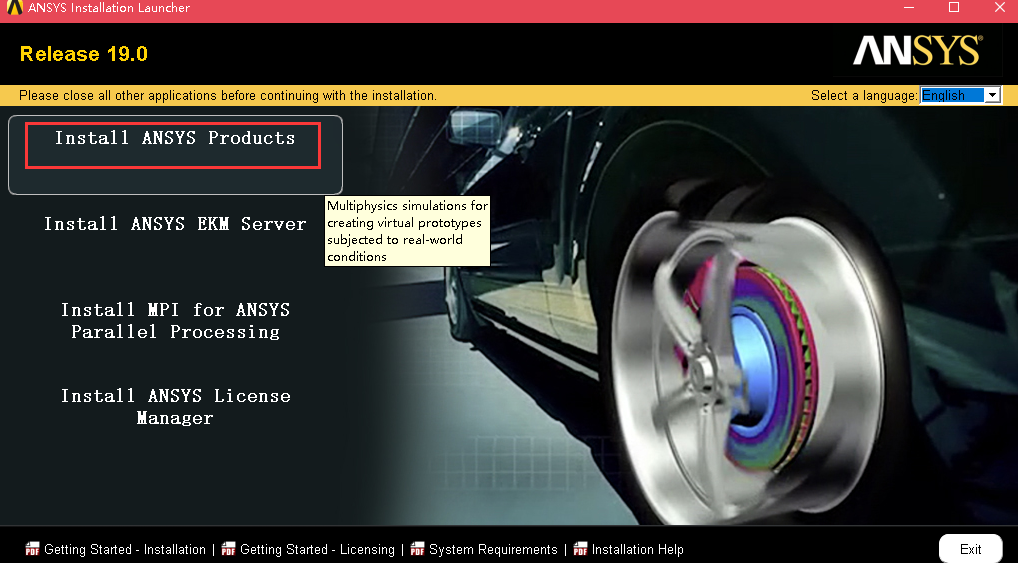Click PDF icon beside Installation Help
This screenshot has height=563, width=1018.
click(580, 549)
